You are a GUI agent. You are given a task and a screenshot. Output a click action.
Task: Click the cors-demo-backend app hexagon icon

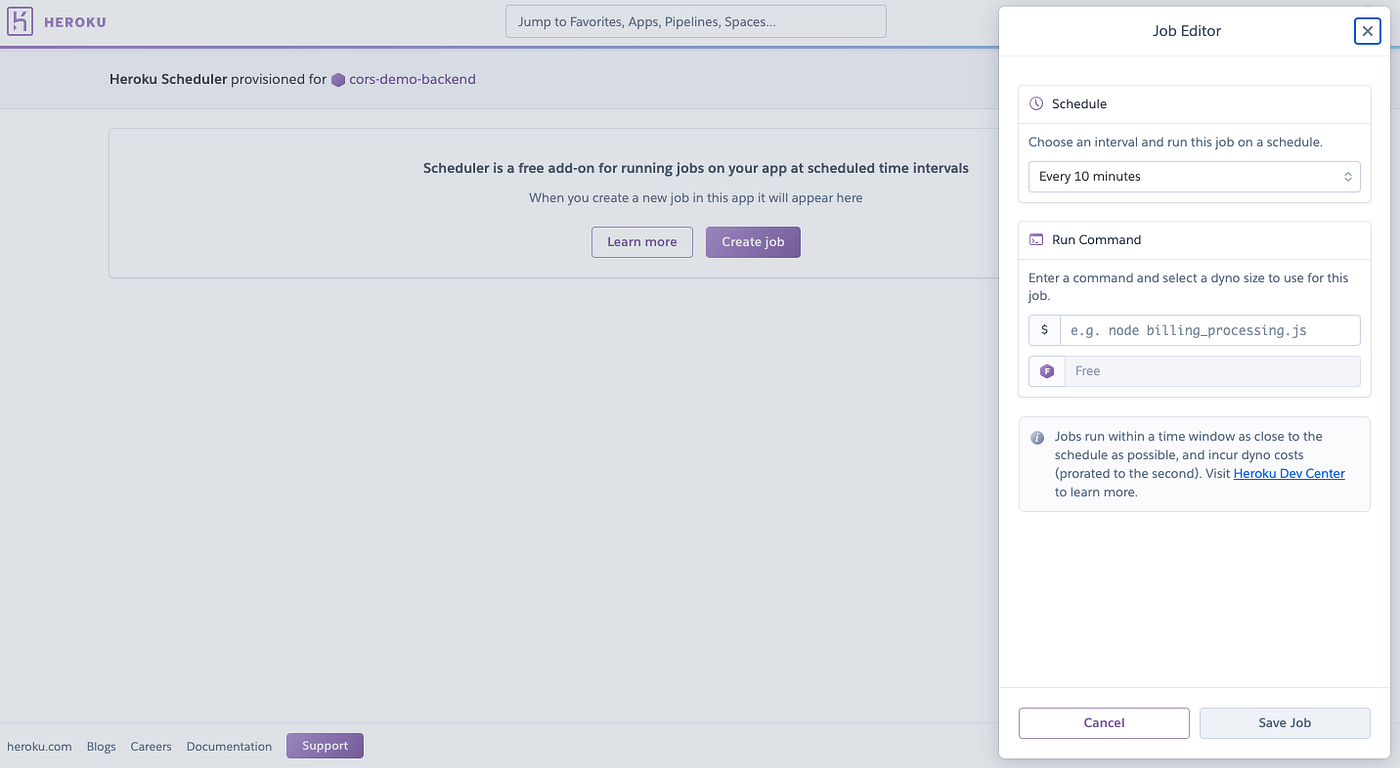point(338,79)
